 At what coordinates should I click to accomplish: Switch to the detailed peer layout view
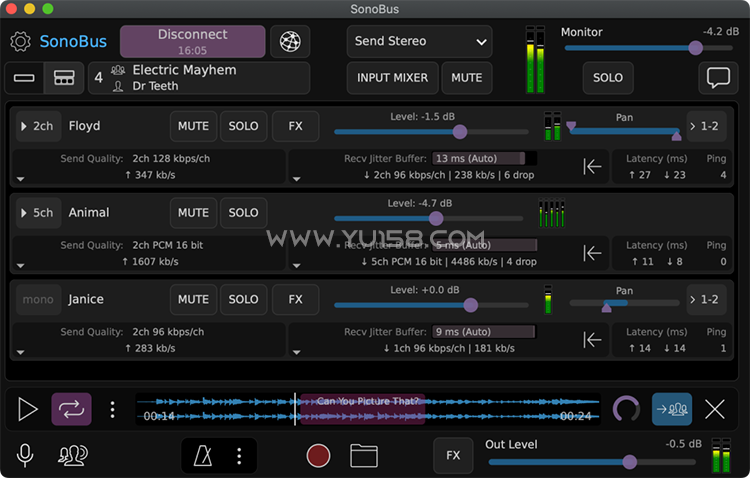(x=64, y=78)
